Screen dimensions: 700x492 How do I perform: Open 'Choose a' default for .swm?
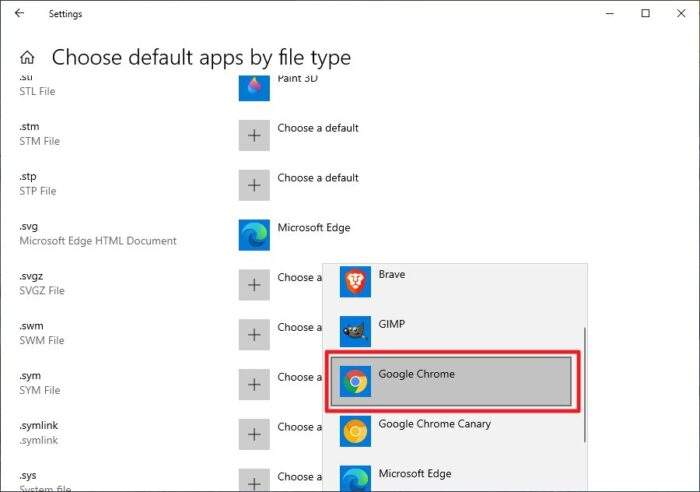pyautogui.click(x=300, y=328)
